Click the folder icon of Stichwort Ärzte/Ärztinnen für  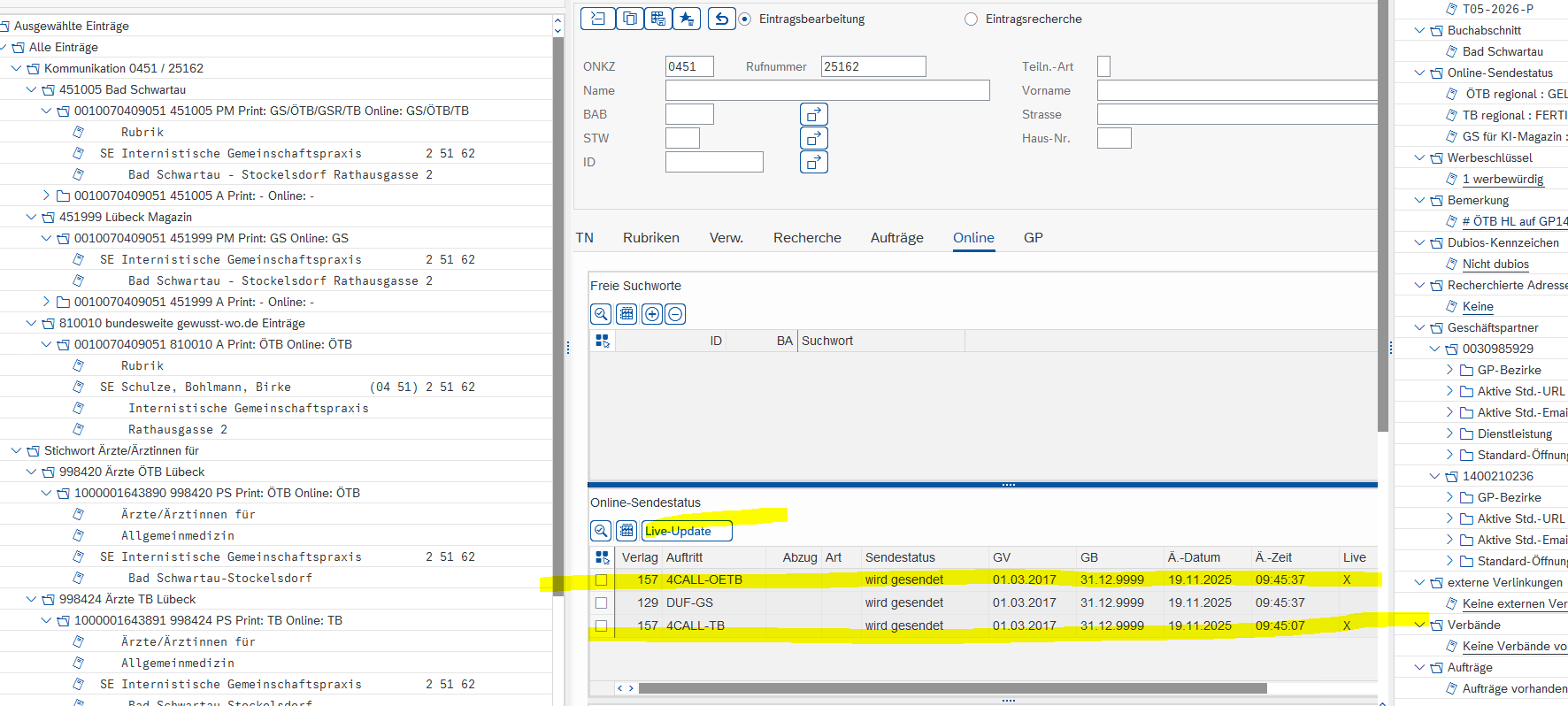click(34, 450)
